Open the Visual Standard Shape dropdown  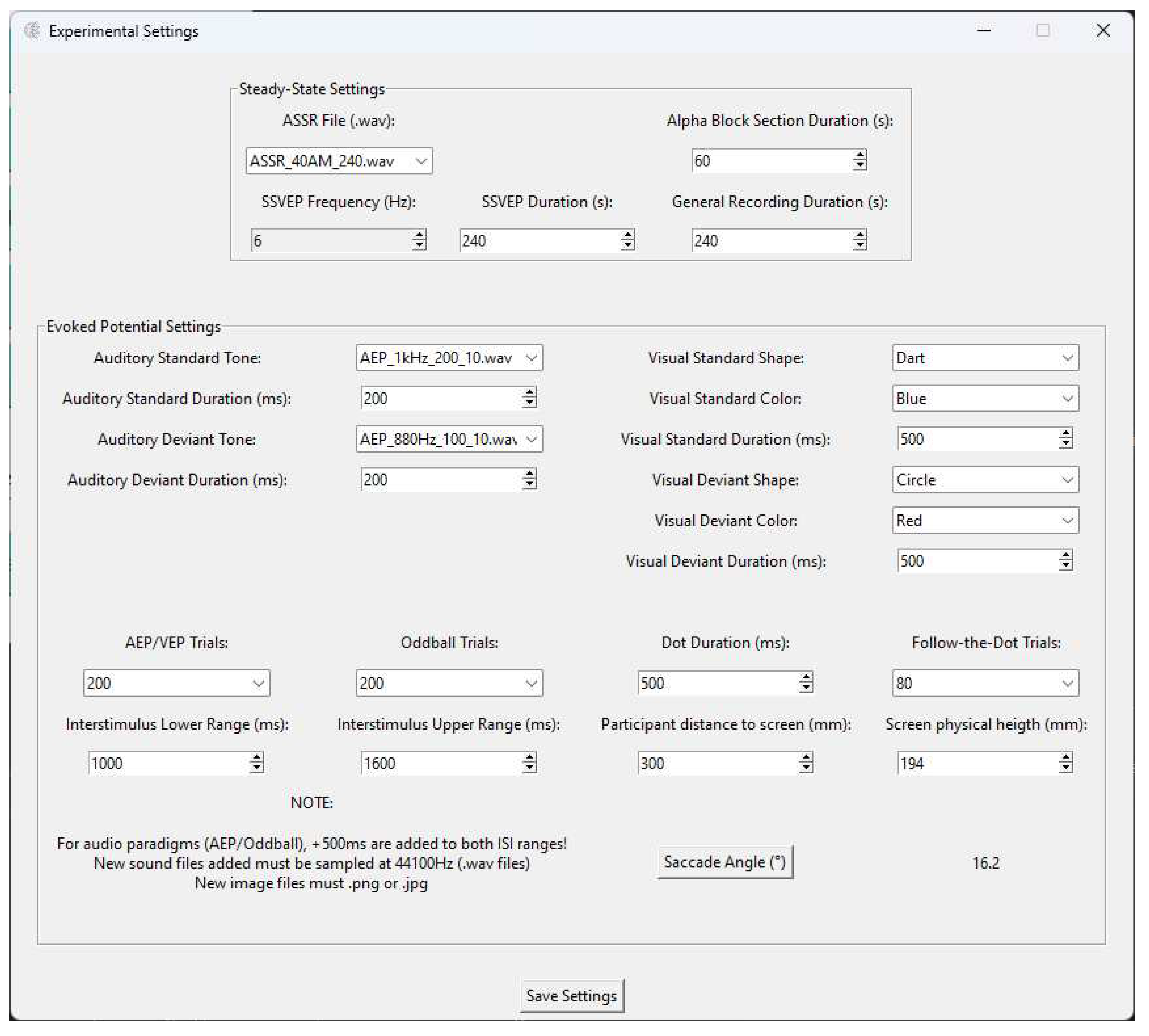pyautogui.click(x=1068, y=358)
